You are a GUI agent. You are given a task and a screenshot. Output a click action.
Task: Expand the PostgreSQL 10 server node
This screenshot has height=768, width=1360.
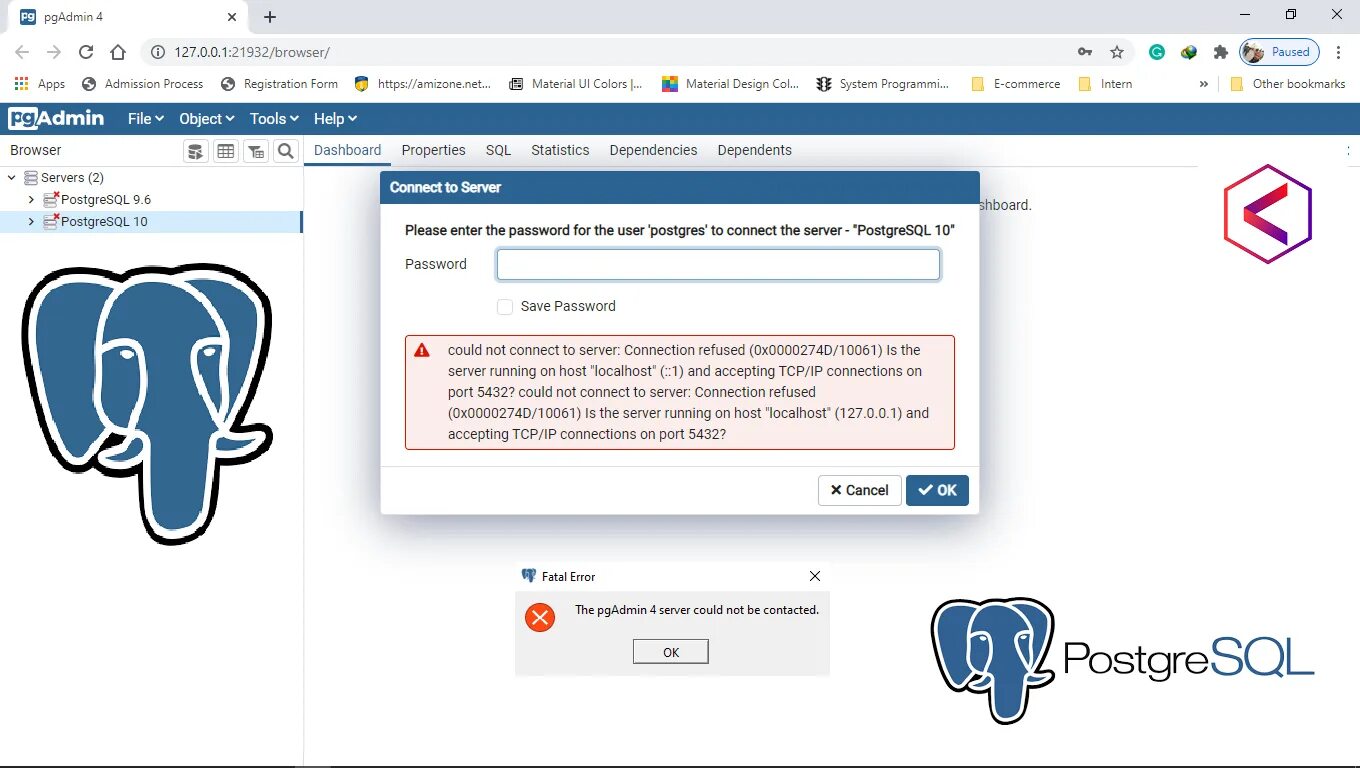coord(31,221)
